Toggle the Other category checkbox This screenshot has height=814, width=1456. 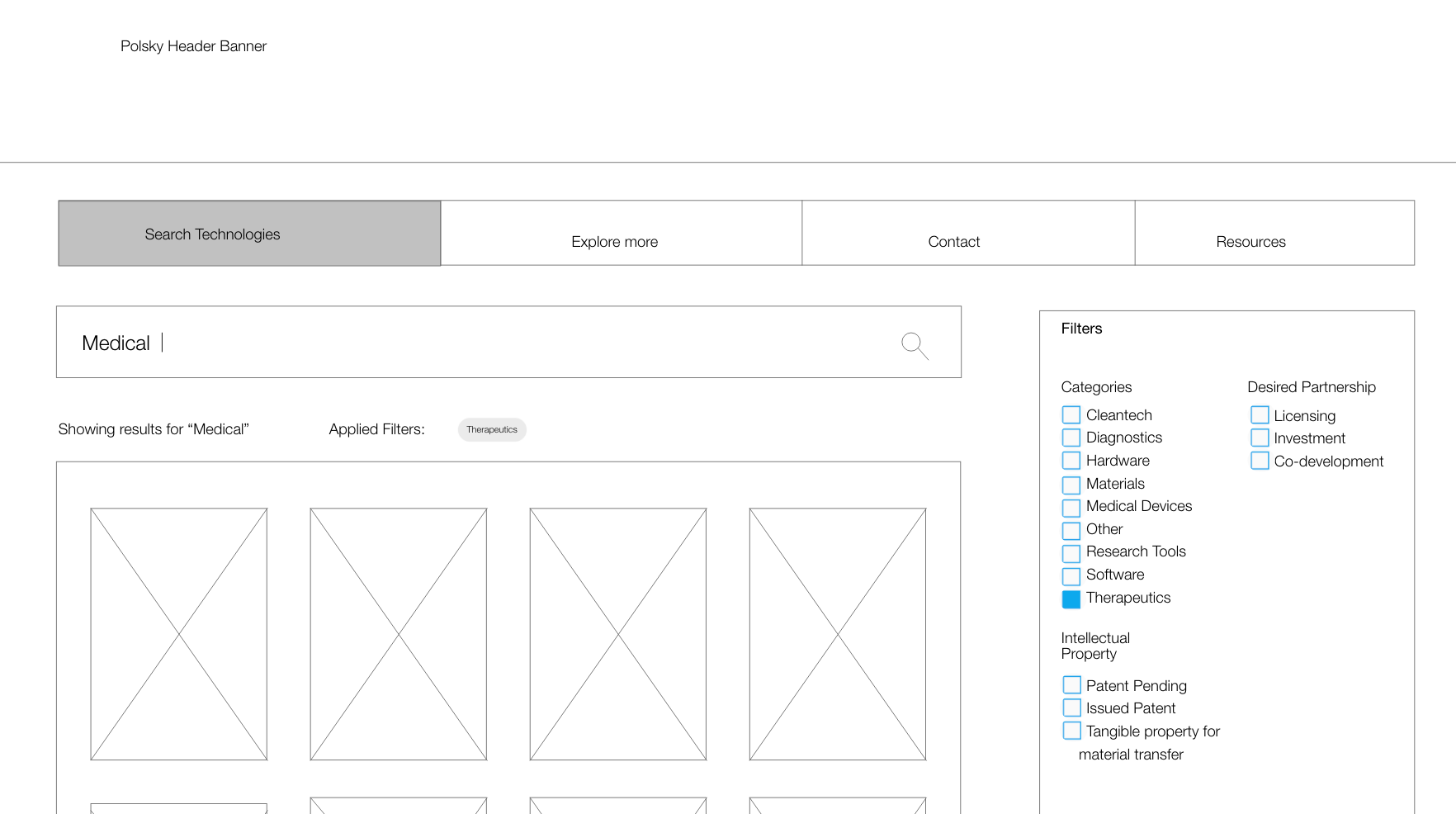coord(1071,530)
